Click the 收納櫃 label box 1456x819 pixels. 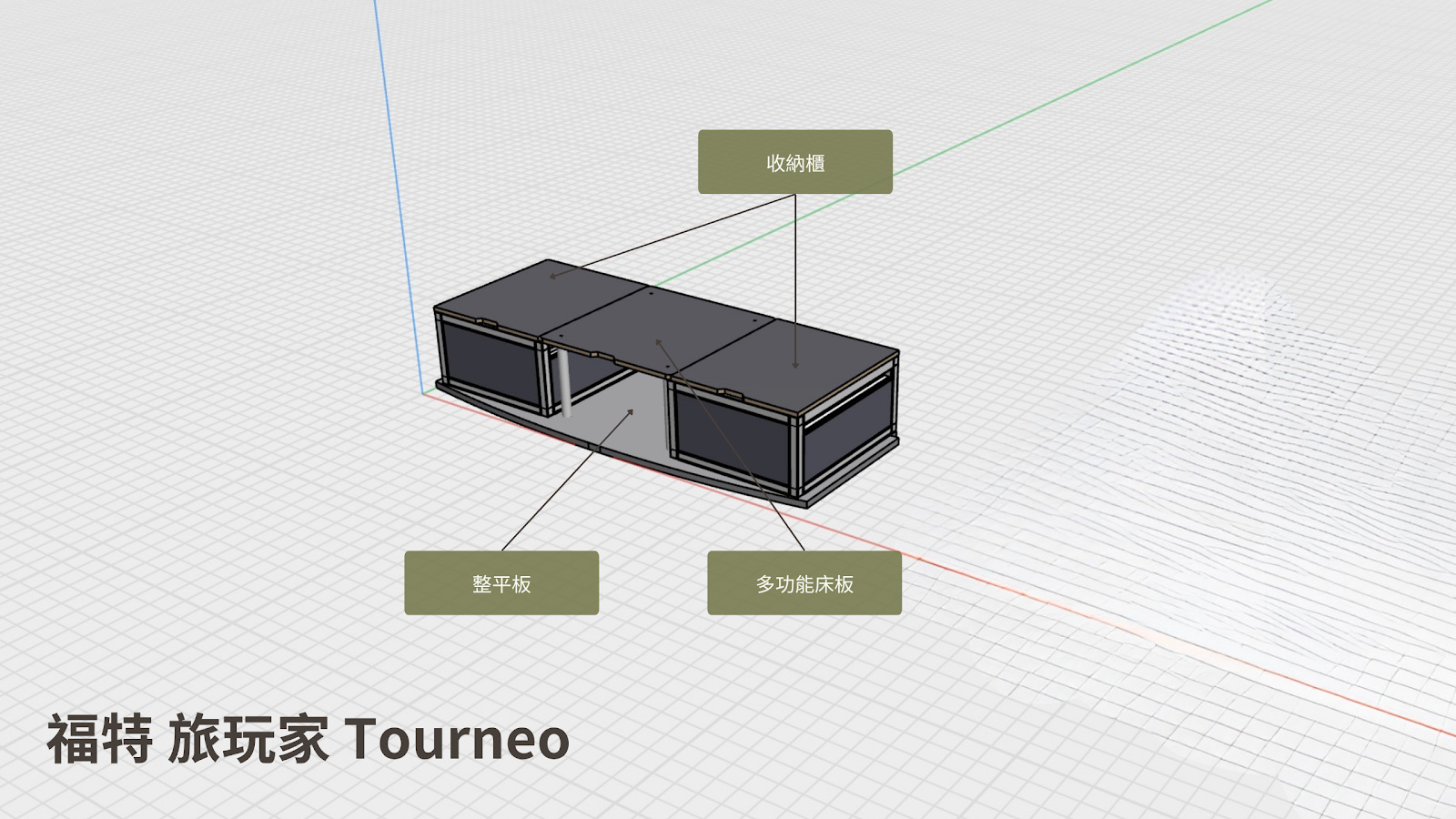click(794, 162)
